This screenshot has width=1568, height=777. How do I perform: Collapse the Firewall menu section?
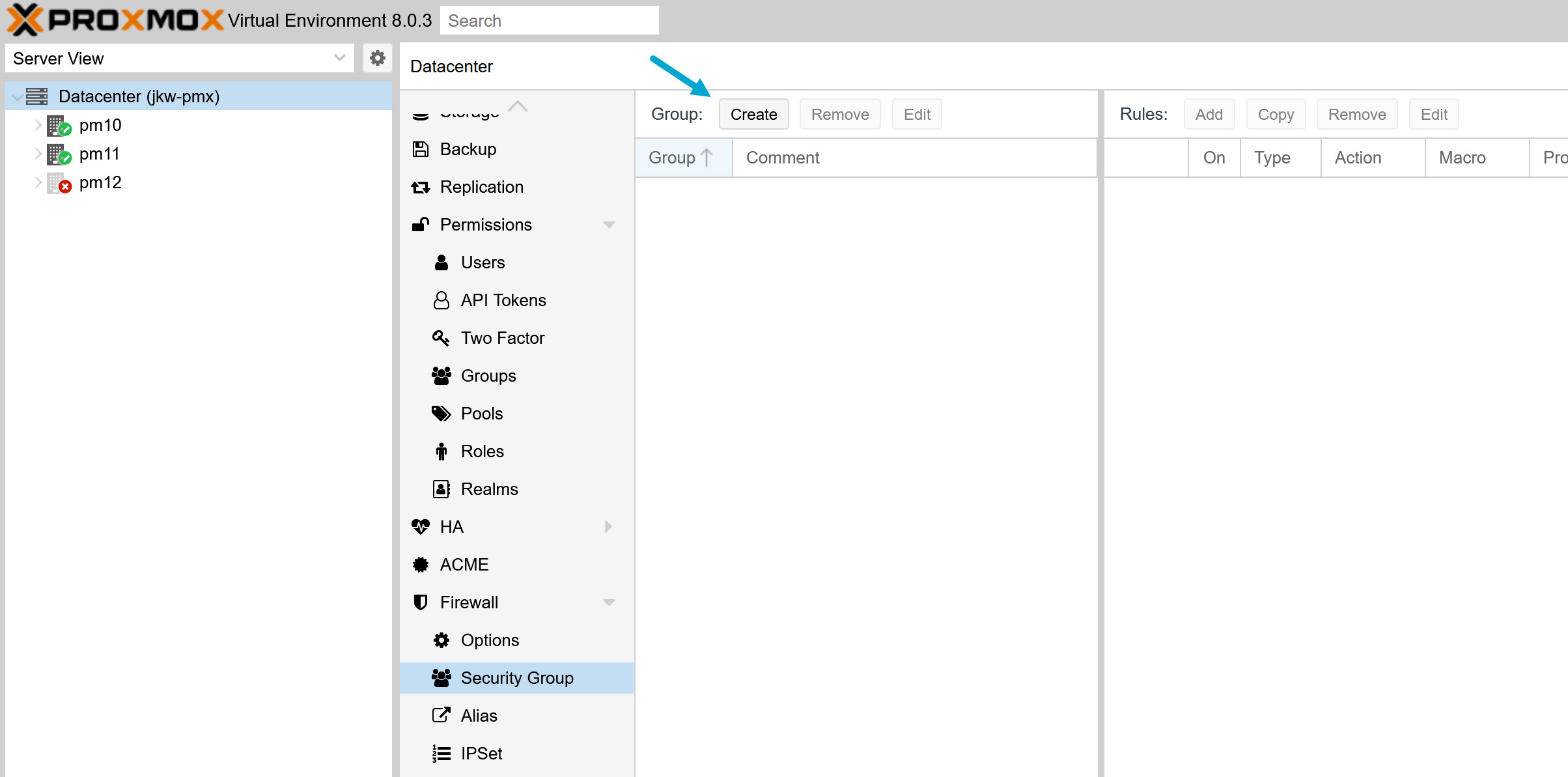609,602
